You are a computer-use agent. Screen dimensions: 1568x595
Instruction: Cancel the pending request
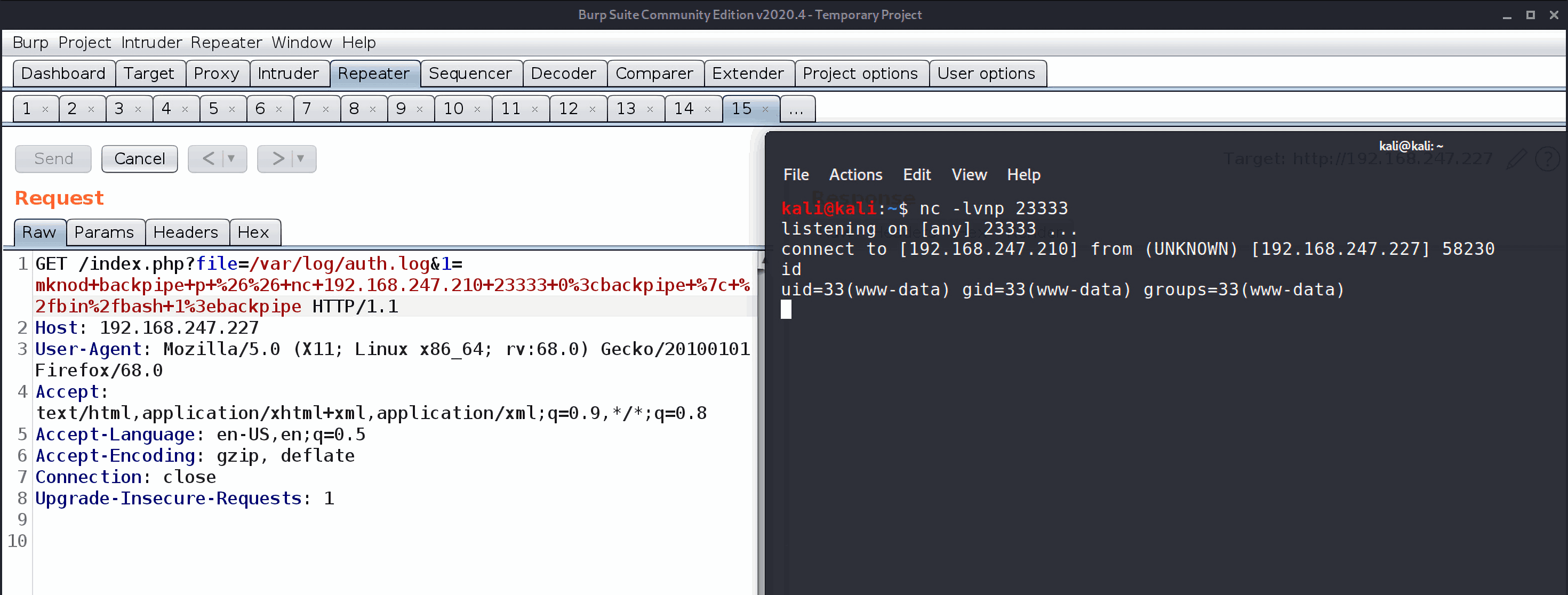(x=139, y=159)
